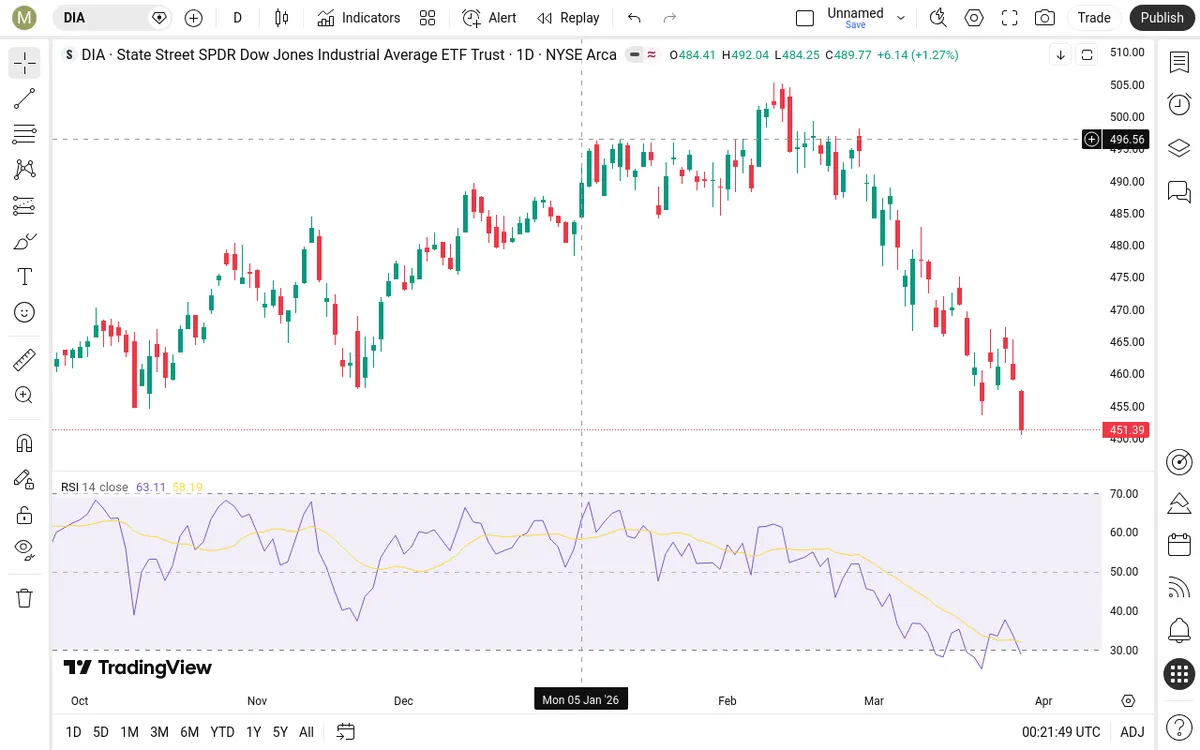Select the Text annotation tool
The width and height of the screenshot is (1200, 750).
(x=25, y=276)
